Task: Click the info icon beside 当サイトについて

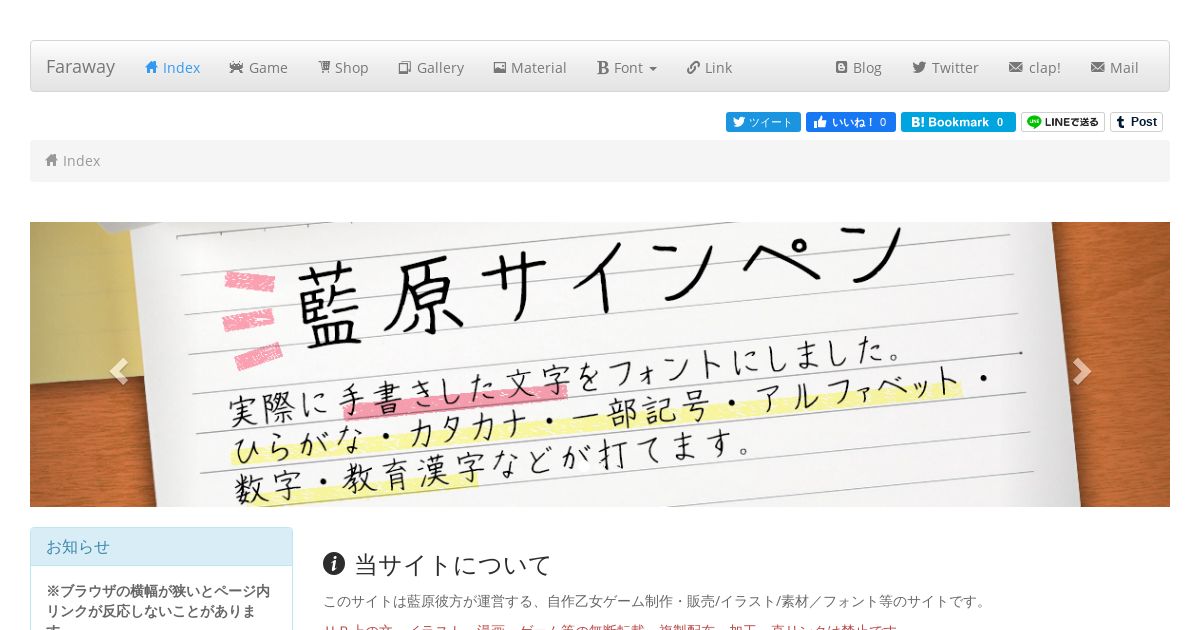Action: pyautogui.click(x=334, y=564)
